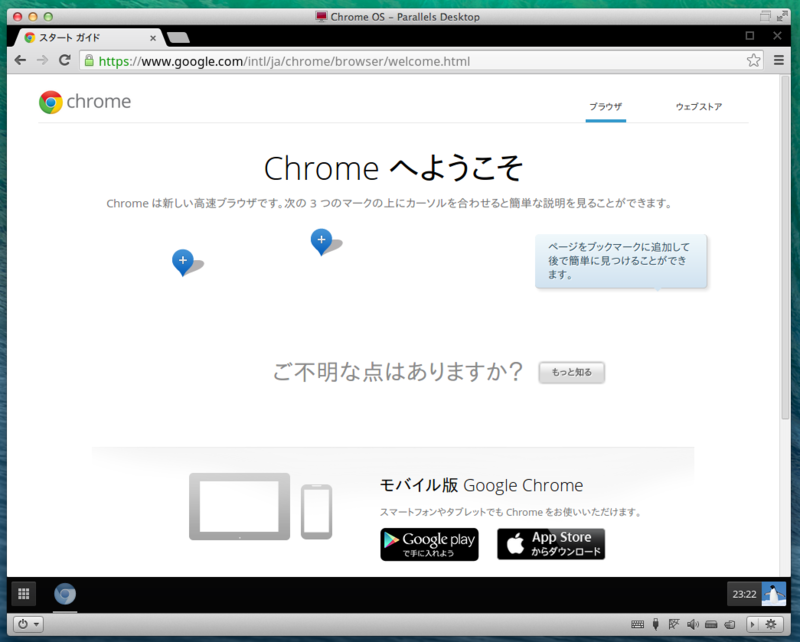Screen dimensions: 800x642
Task: Click the tablet and phone illustration
Action: pyautogui.click(x=260, y=506)
